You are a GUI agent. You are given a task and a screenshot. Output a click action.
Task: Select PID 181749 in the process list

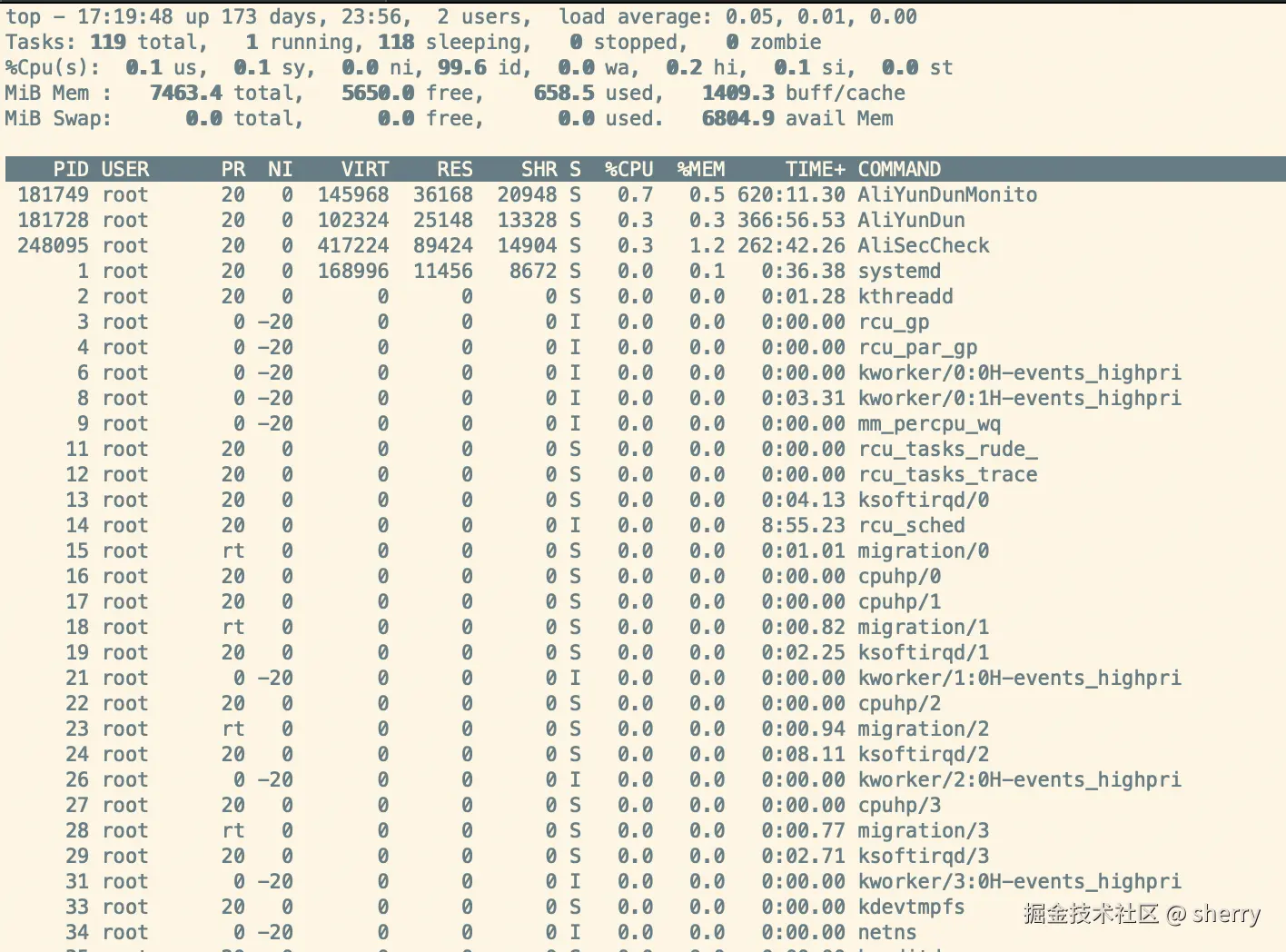pyautogui.click(x=53, y=194)
